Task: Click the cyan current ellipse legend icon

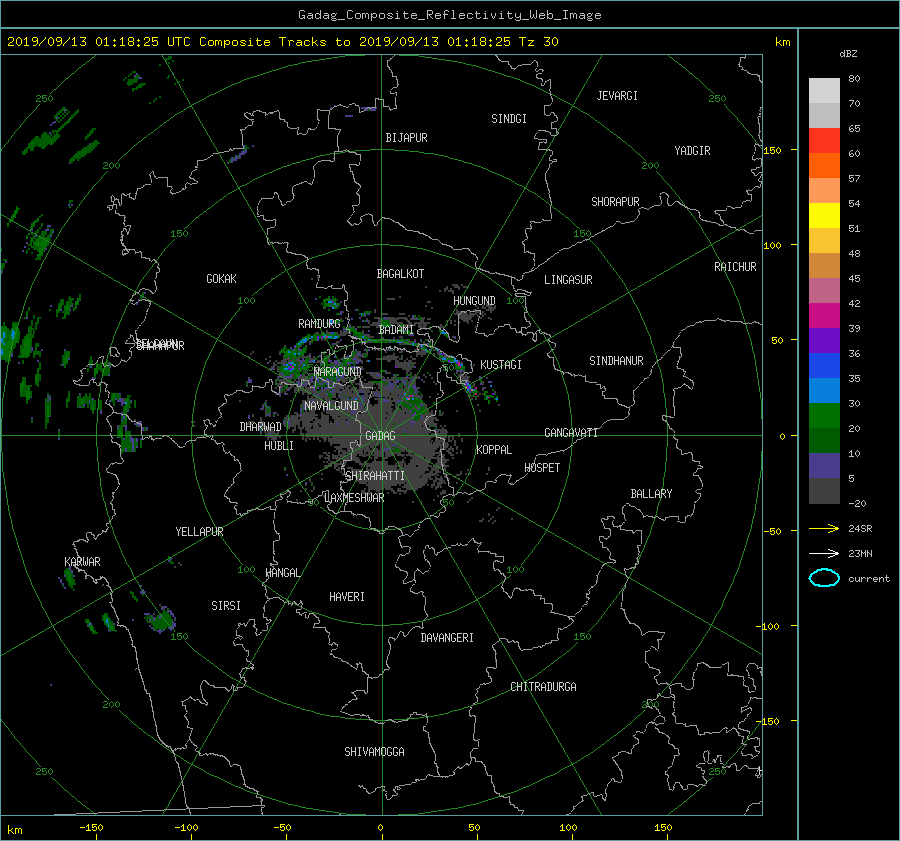Action: 824,578
